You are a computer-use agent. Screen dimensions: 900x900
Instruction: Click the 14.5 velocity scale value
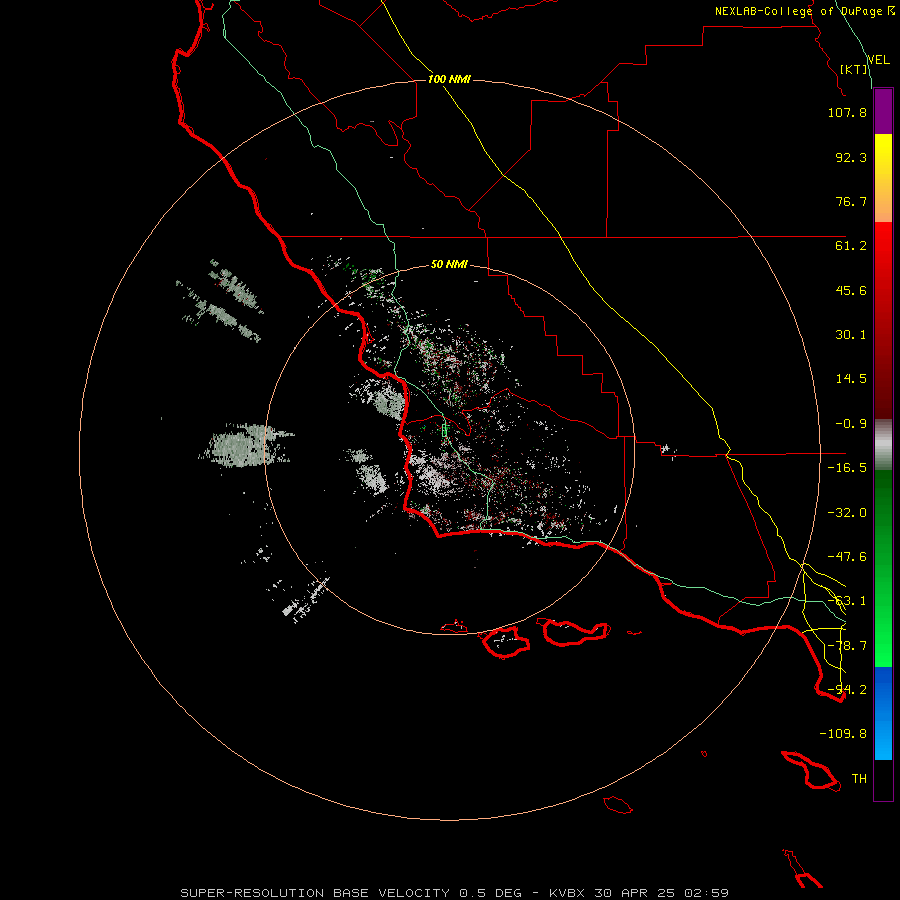pos(851,379)
